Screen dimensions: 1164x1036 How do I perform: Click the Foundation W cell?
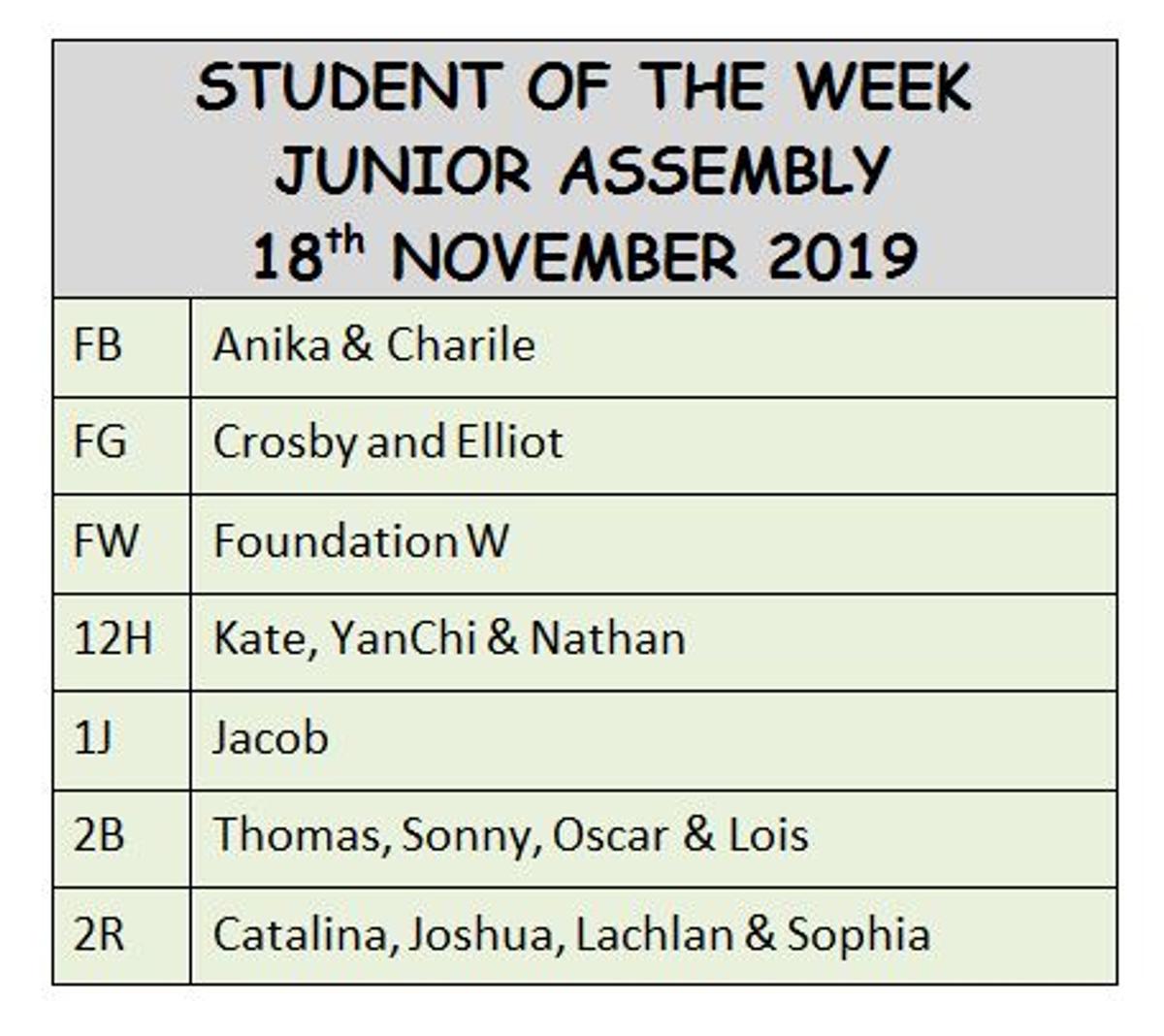[x=654, y=544]
